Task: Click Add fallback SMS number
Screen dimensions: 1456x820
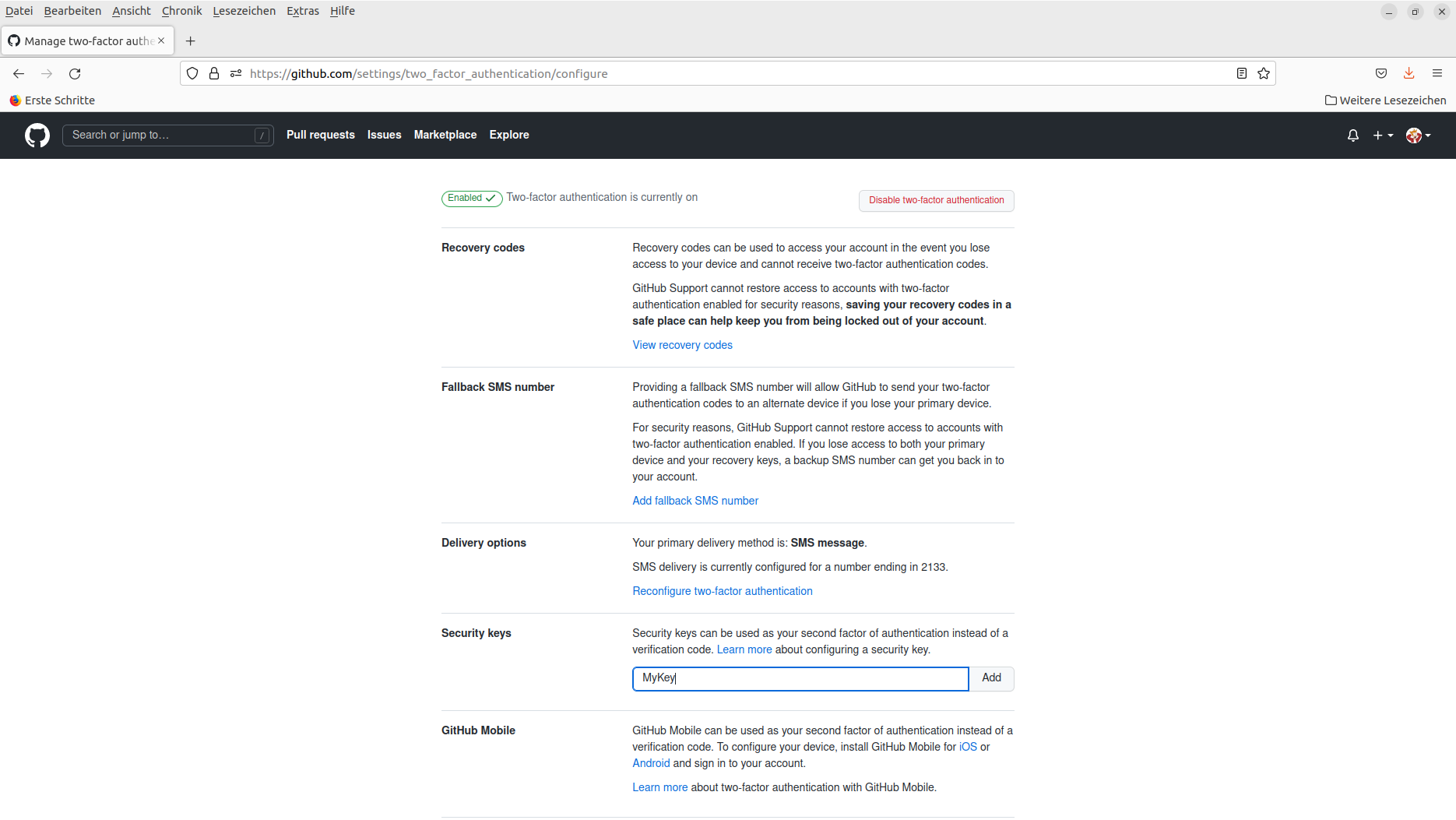Action: (x=695, y=501)
